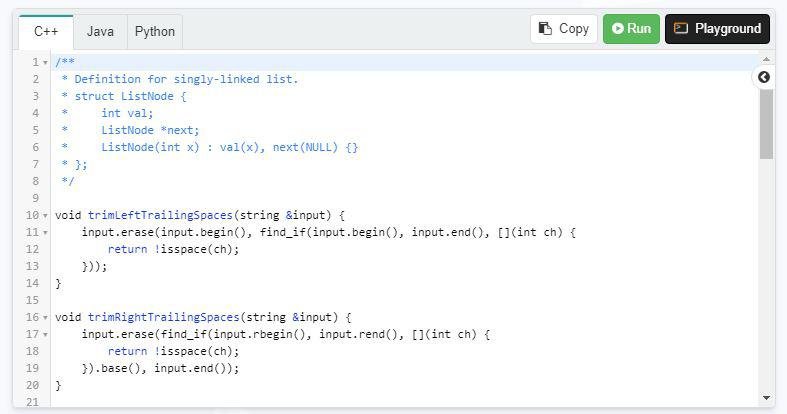Image resolution: width=787 pixels, height=414 pixels.
Task: Collapse the comment block at line 1
Action: point(46,63)
